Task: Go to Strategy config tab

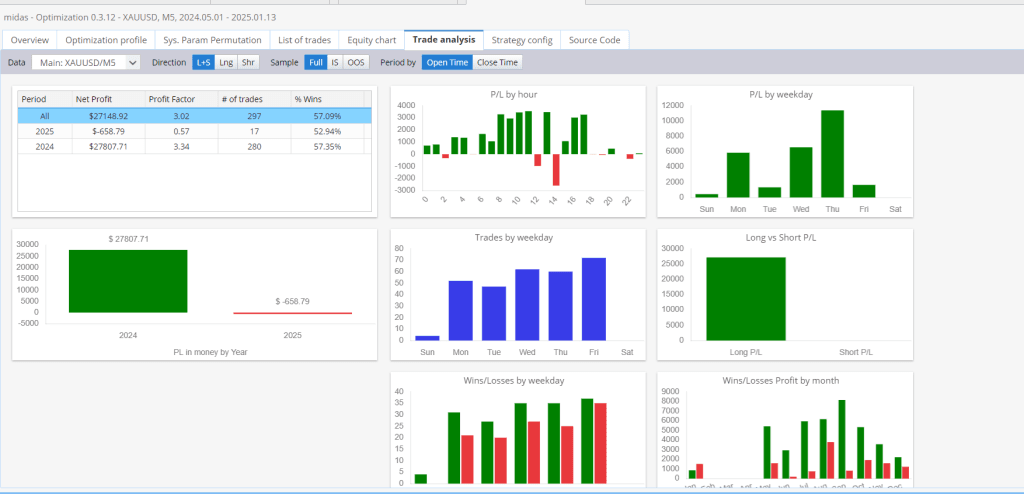Action: point(522,40)
